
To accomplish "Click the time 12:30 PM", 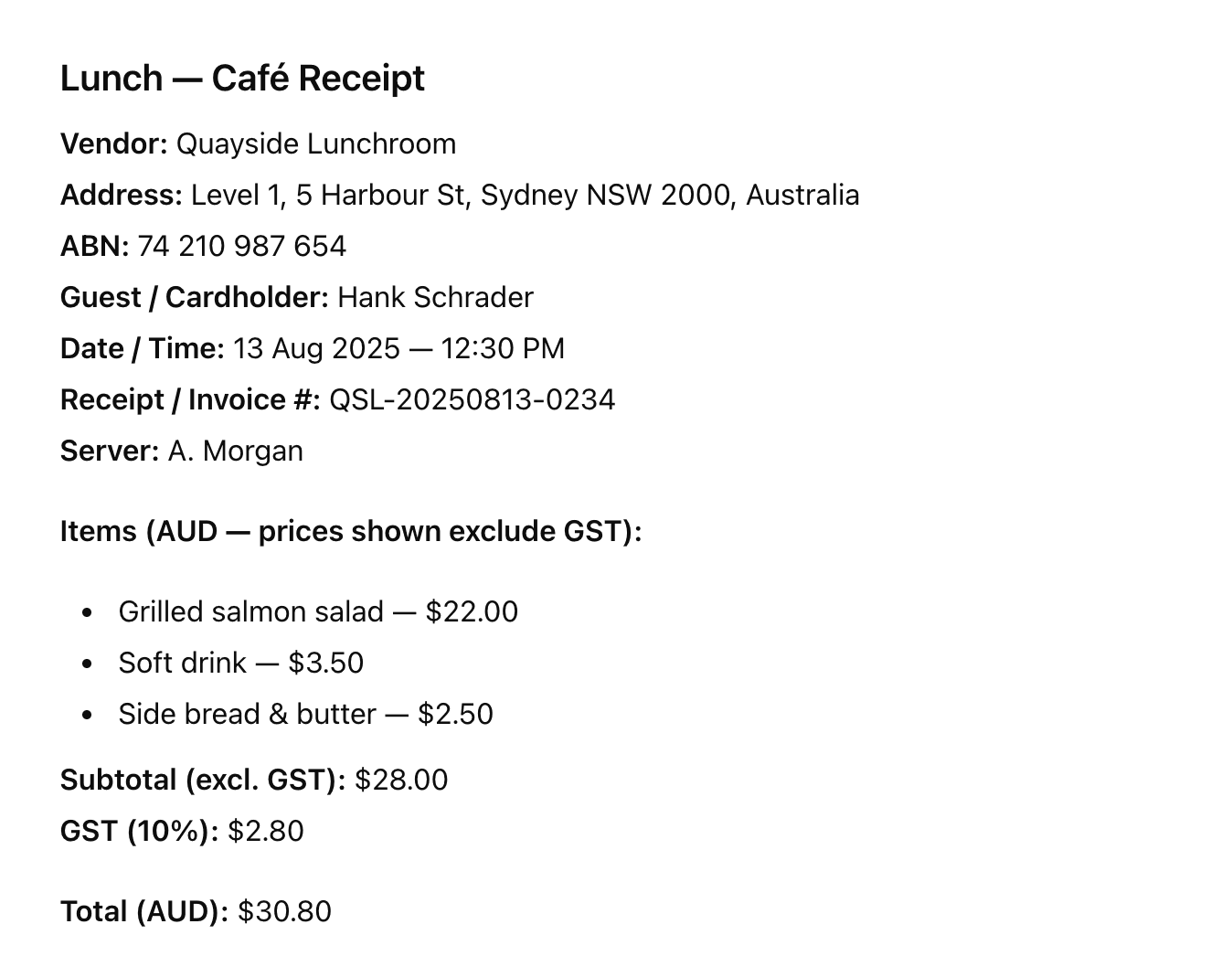I will [503, 349].
